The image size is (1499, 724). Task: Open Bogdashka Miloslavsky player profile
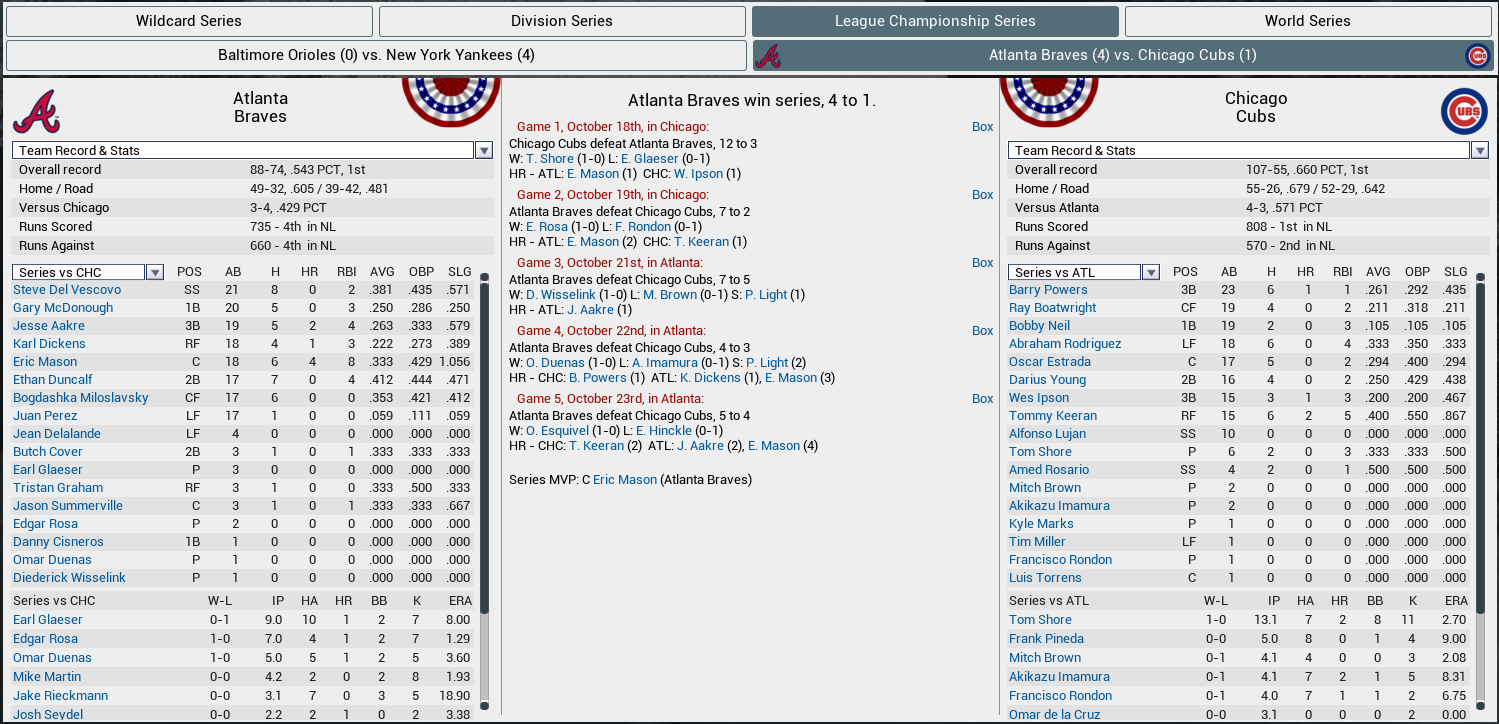pyautogui.click(x=81, y=398)
